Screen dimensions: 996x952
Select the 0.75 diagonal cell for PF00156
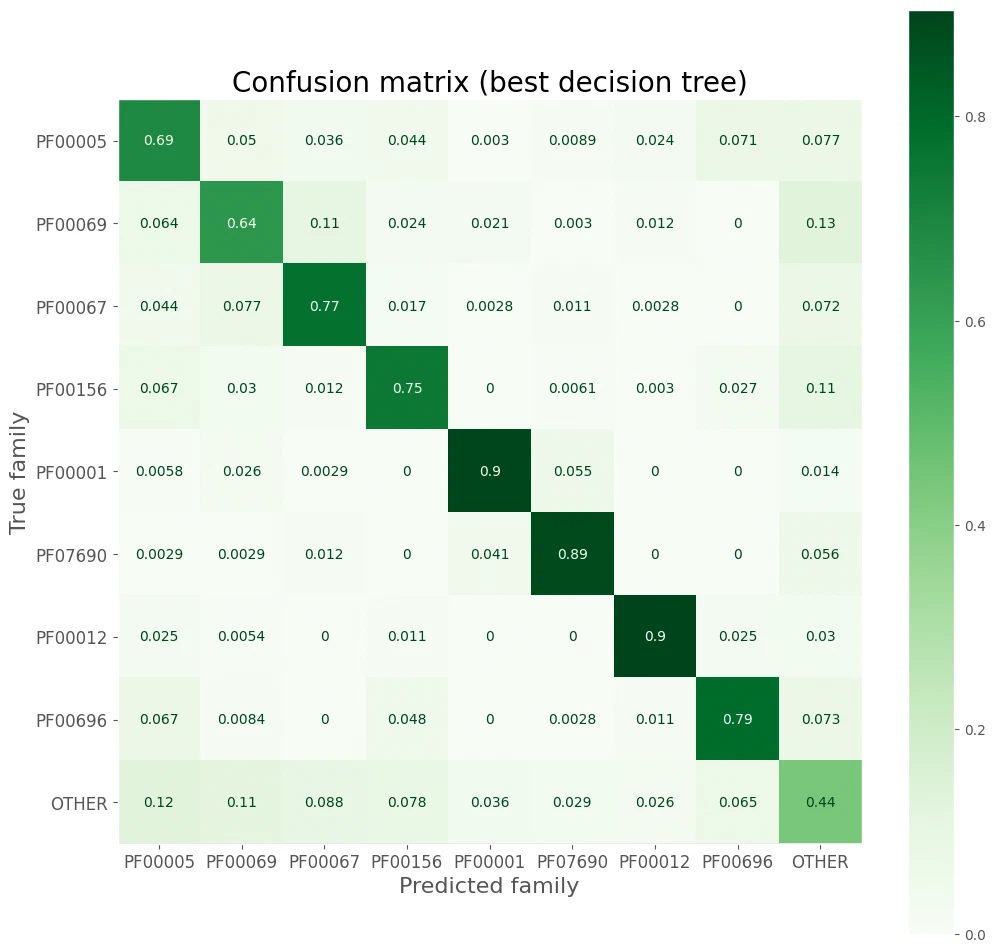pyautogui.click(x=407, y=388)
